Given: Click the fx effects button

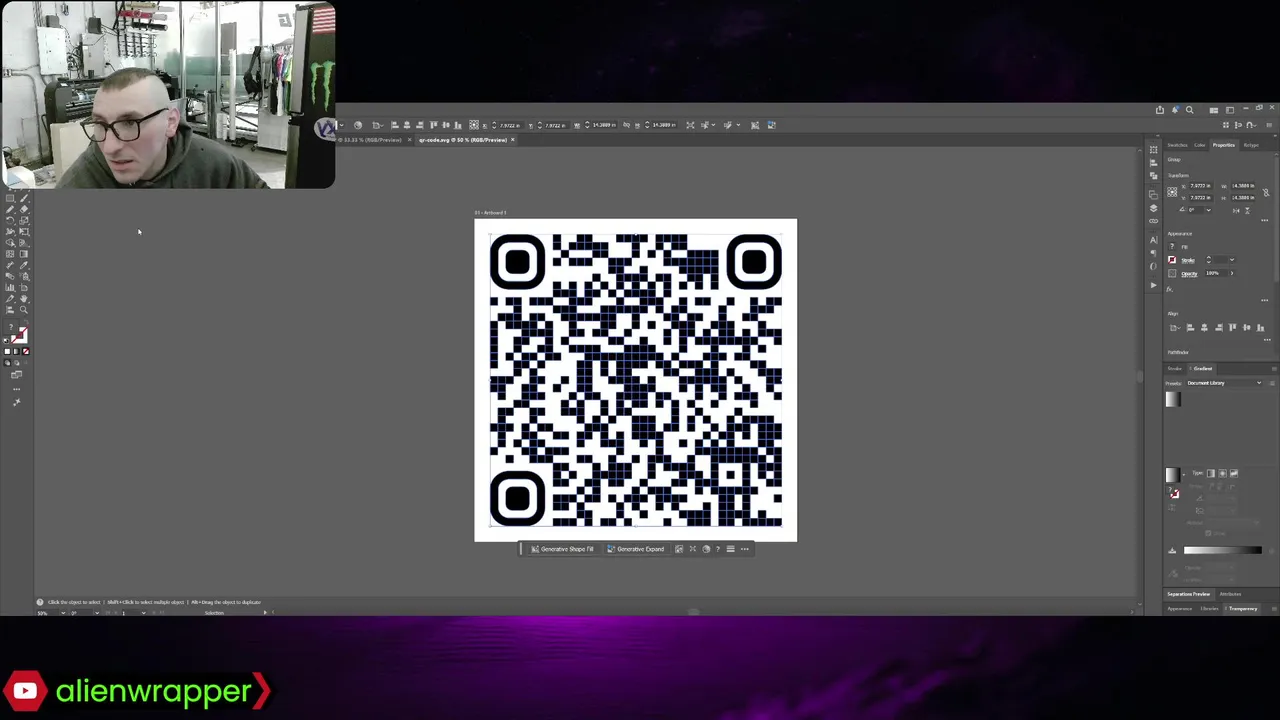Looking at the screenshot, I should point(1169,289).
